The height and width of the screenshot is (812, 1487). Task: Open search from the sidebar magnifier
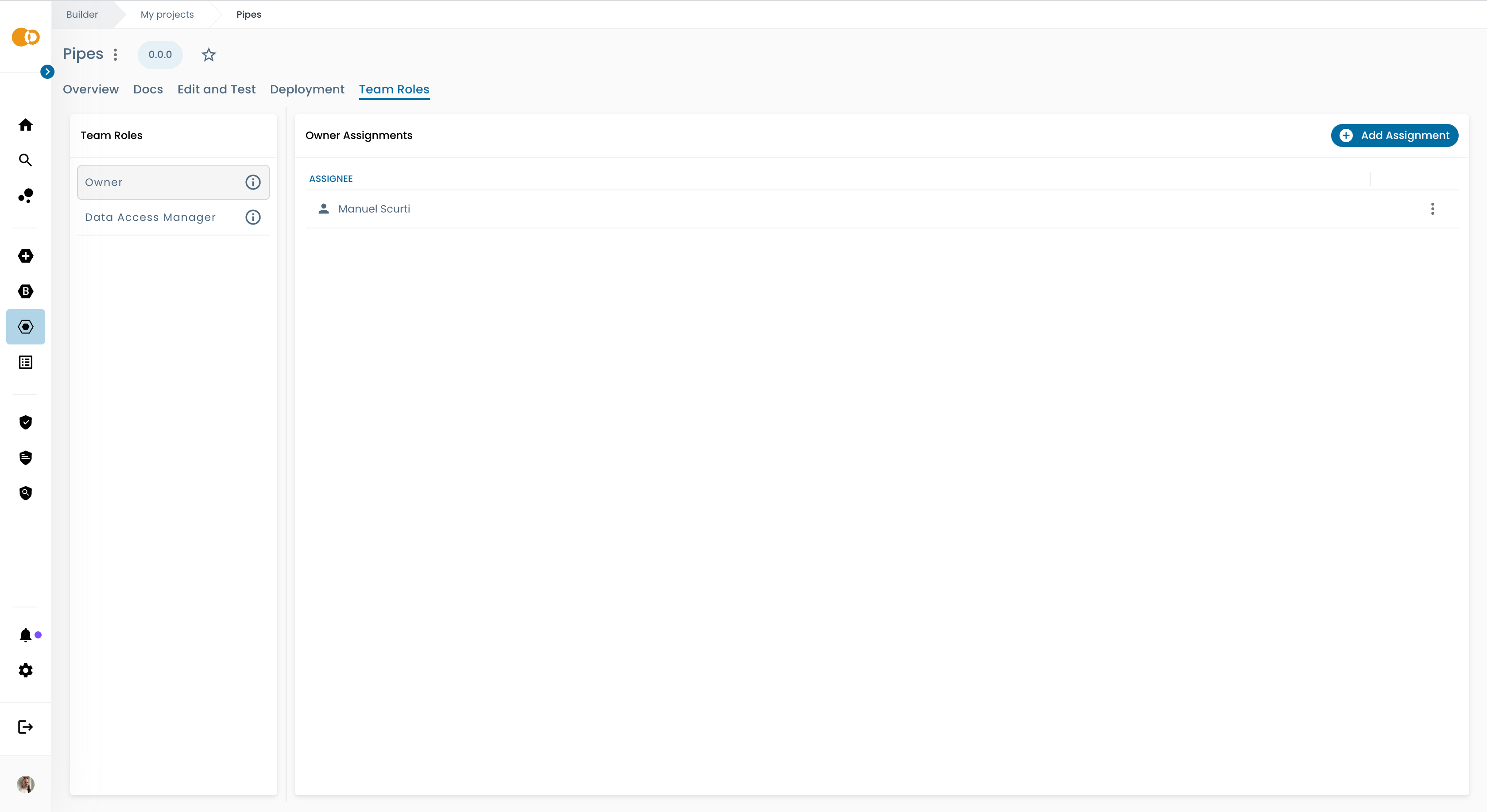click(25, 160)
